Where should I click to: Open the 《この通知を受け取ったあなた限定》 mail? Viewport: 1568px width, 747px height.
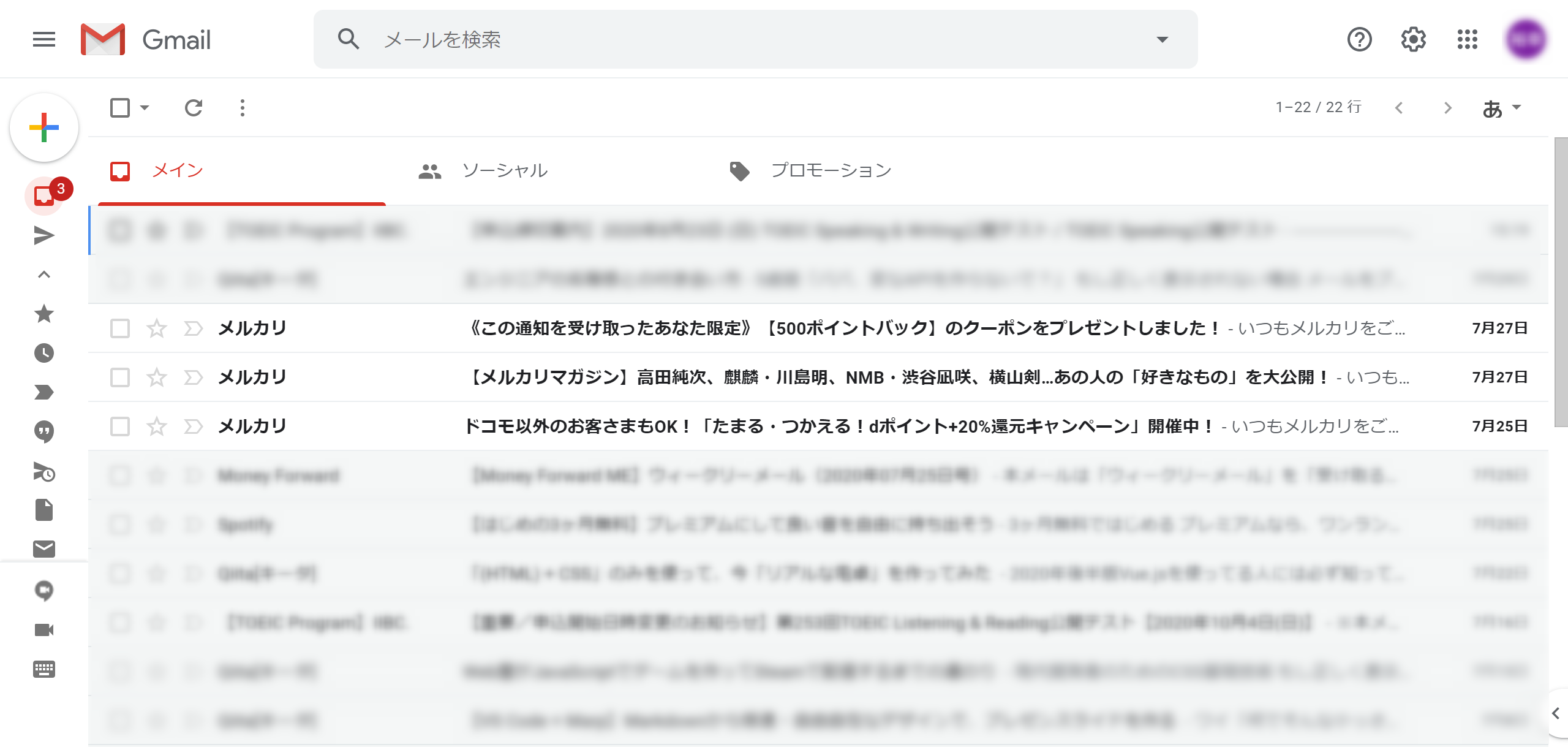coord(818,328)
